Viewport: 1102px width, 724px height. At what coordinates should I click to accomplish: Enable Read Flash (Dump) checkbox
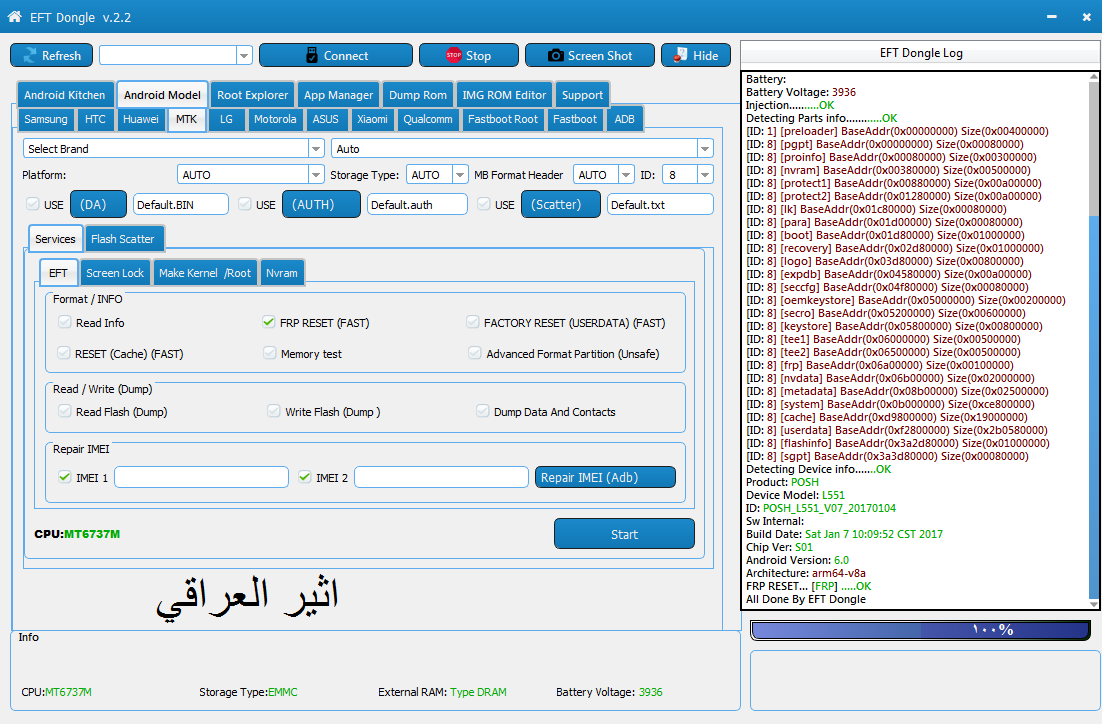click(x=65, y=411)
